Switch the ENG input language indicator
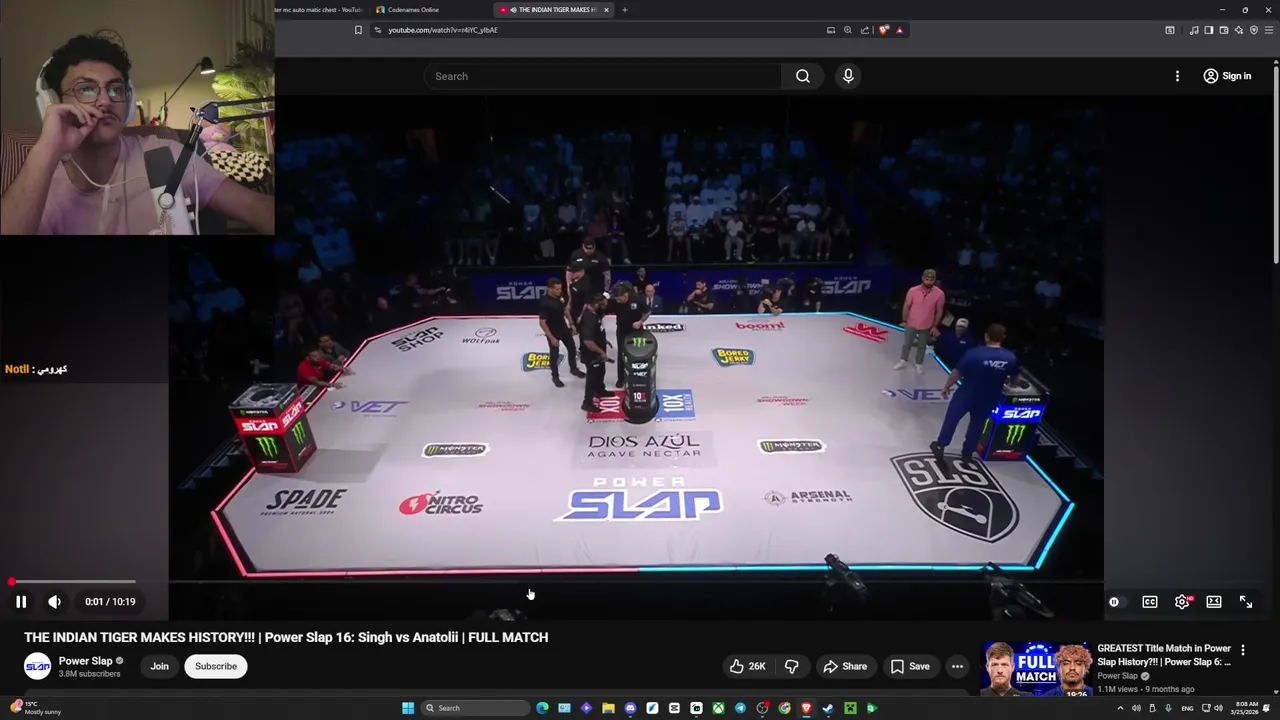Viewport: 1280px width, 720px height. [x=1187, y=708]
